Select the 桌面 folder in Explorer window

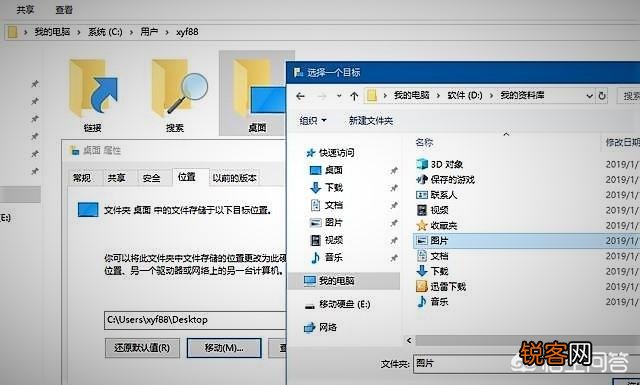click(x=257, y=93)
